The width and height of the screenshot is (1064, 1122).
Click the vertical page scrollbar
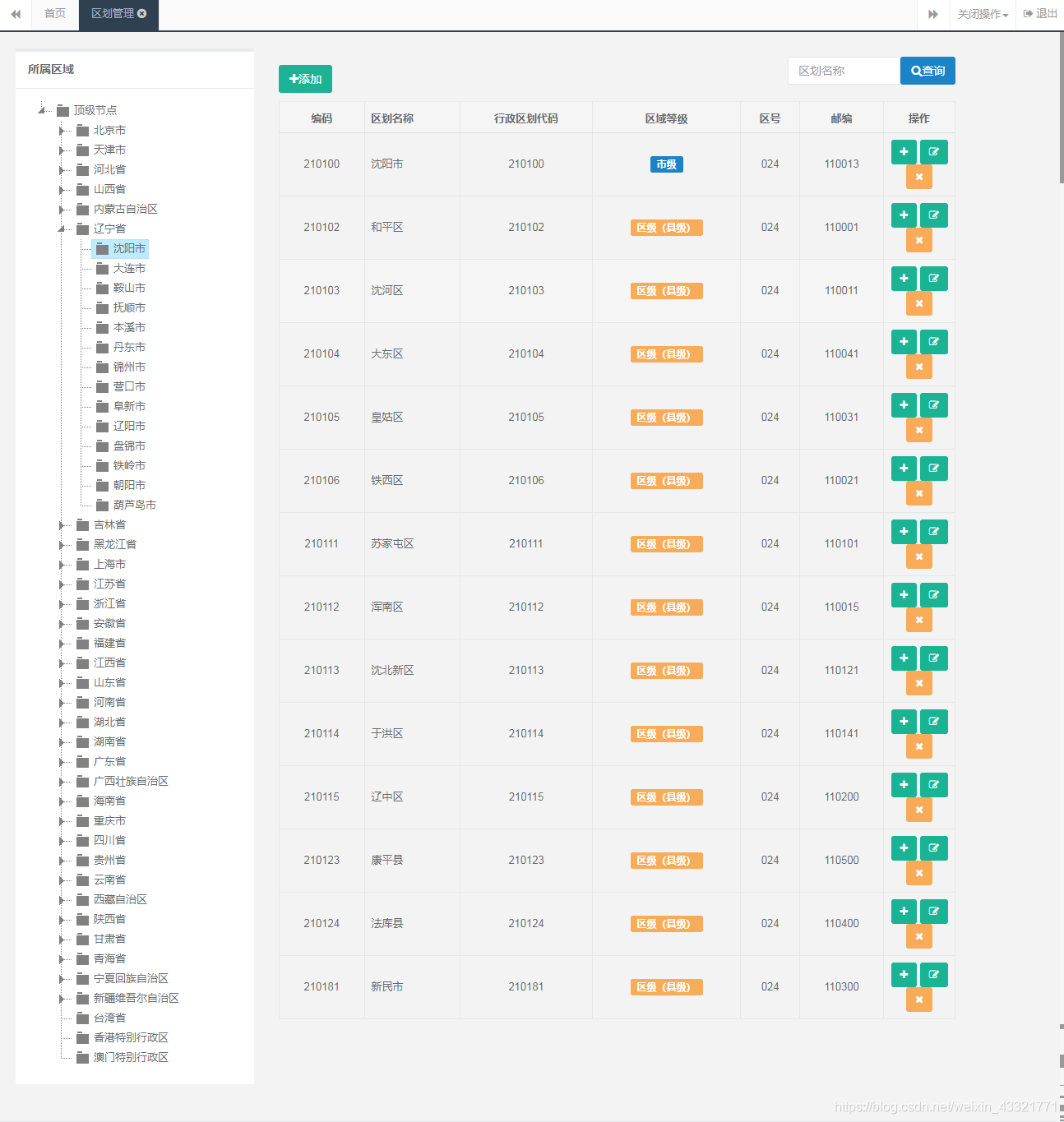pos(1061,107)
